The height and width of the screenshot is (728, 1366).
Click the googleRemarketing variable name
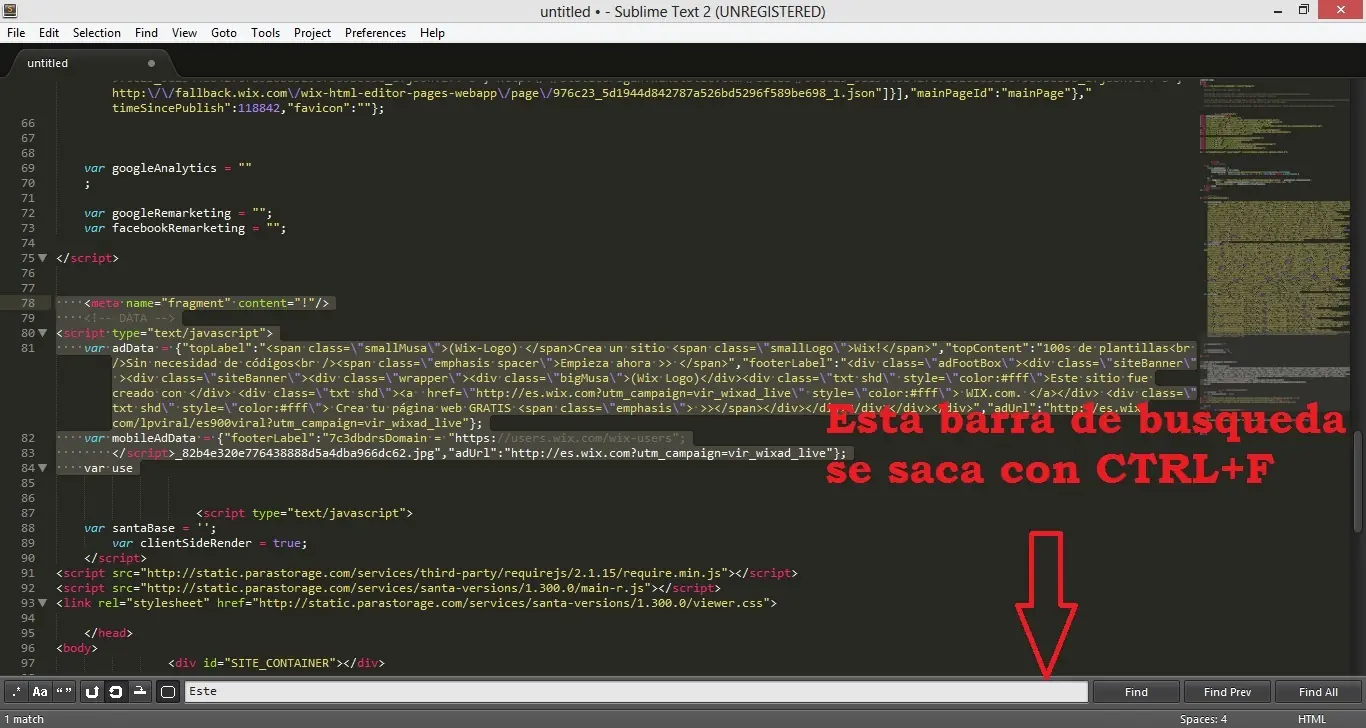click(171, 213)
